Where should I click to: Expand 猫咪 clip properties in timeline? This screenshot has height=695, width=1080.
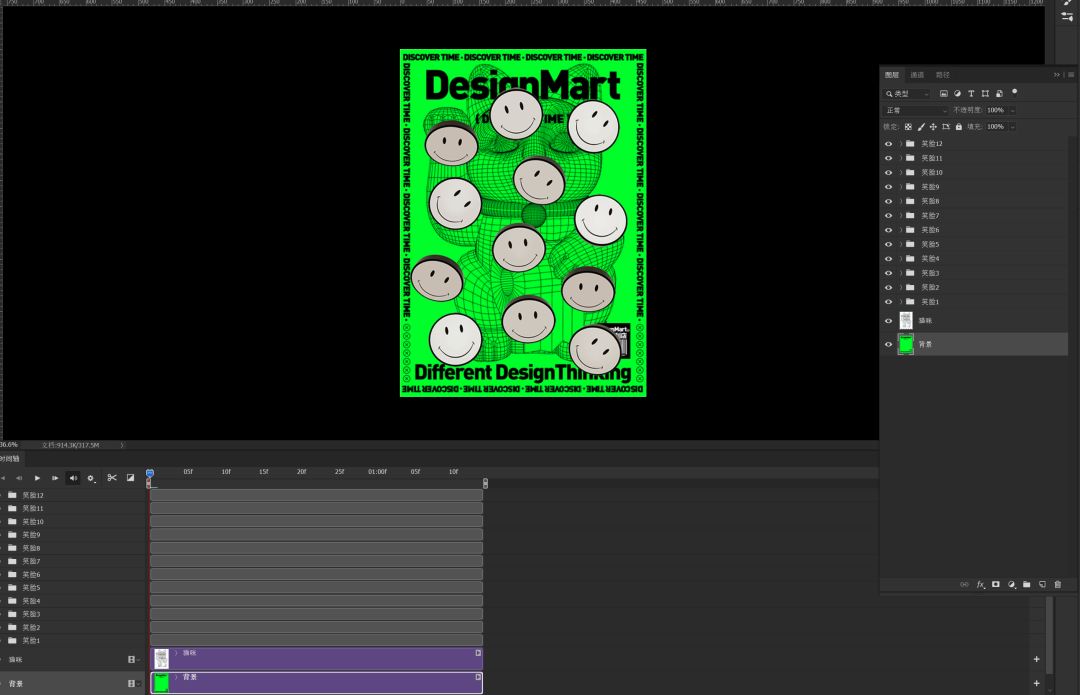pos(176,653)
